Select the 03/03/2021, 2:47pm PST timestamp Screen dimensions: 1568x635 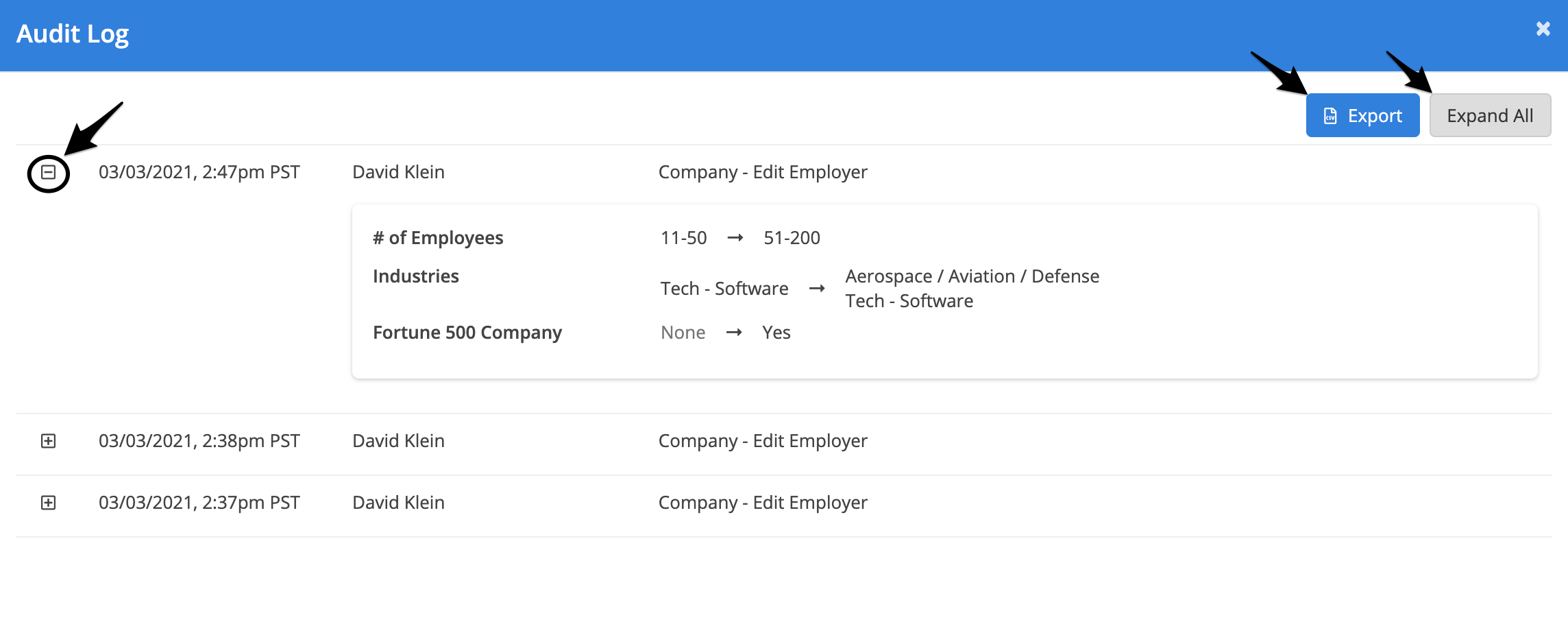[x=199, y=172]
